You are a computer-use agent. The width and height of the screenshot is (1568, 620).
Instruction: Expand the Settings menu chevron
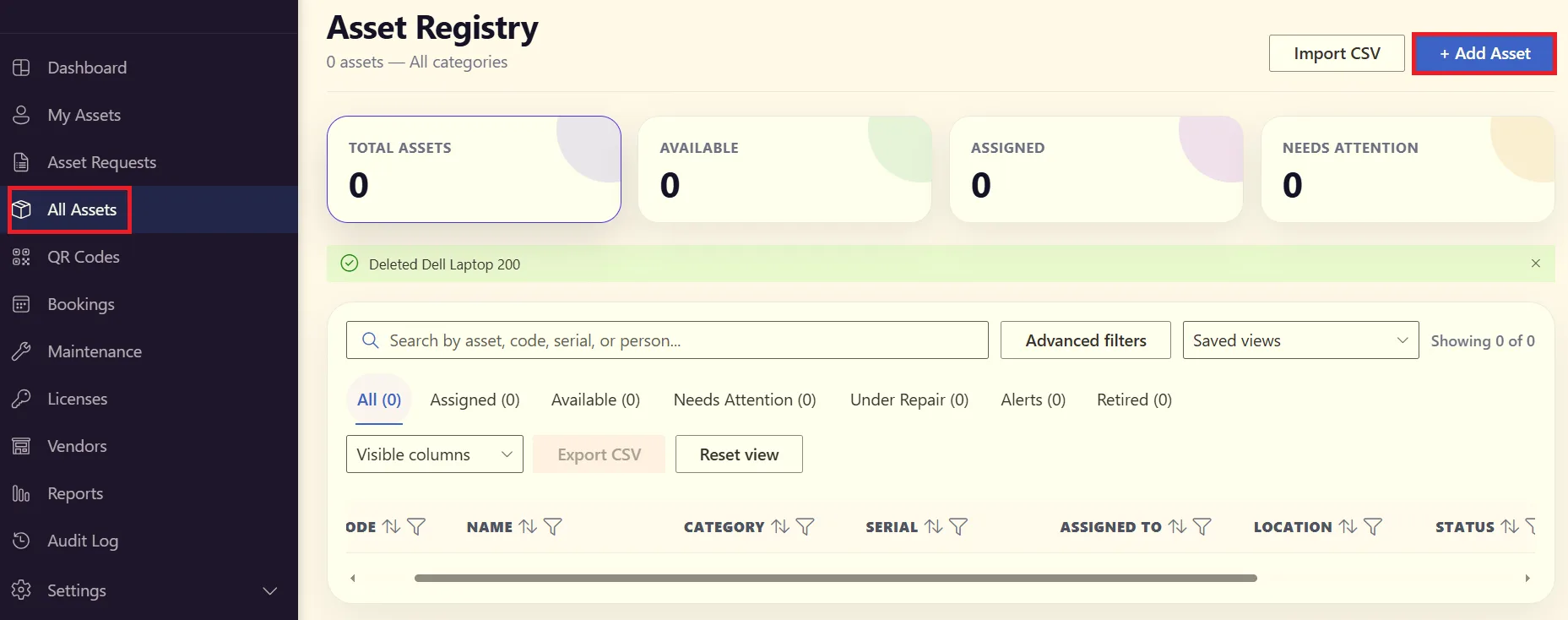[270, 590]
